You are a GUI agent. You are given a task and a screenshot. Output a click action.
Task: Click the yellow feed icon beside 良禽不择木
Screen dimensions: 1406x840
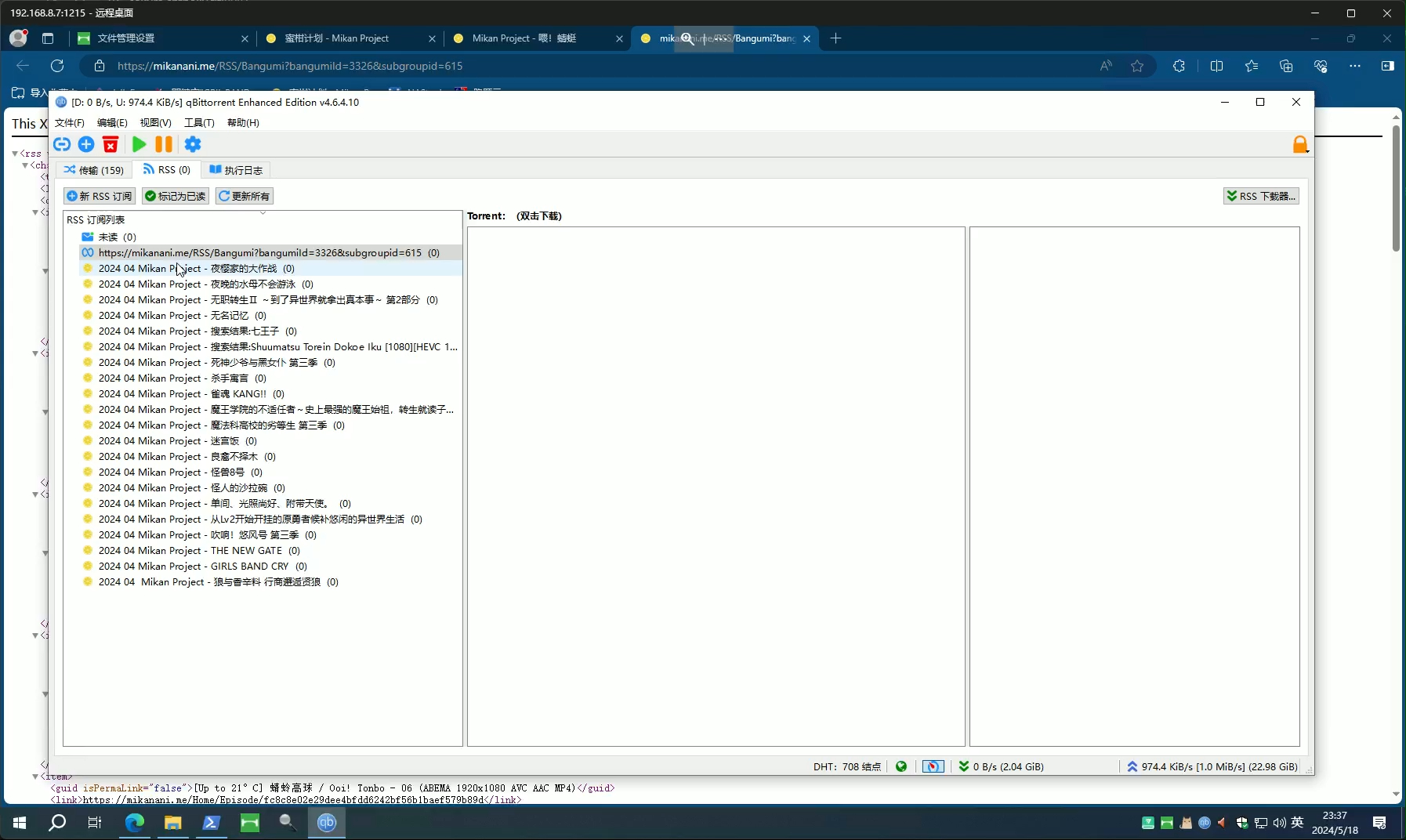pos(88,456)
